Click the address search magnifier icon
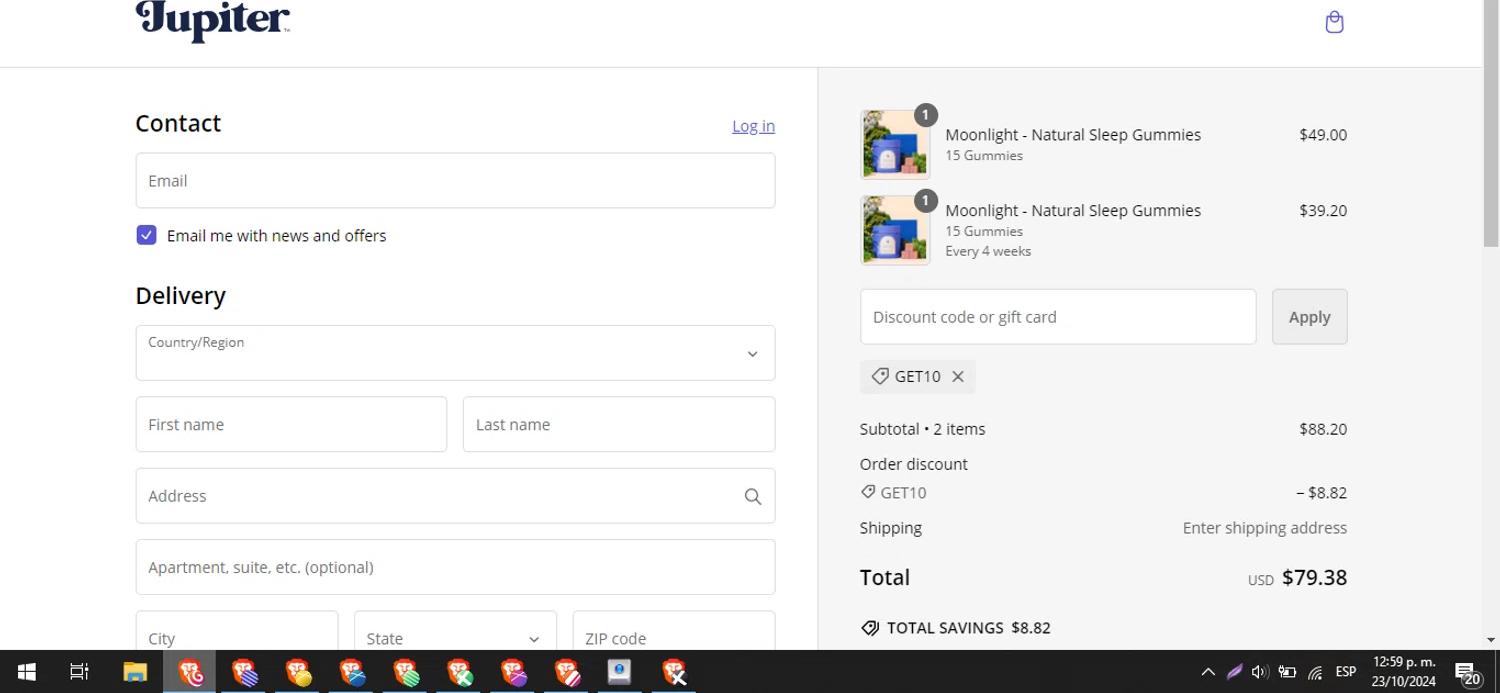Screen dimensions: 1500x693 pos(753,497)
